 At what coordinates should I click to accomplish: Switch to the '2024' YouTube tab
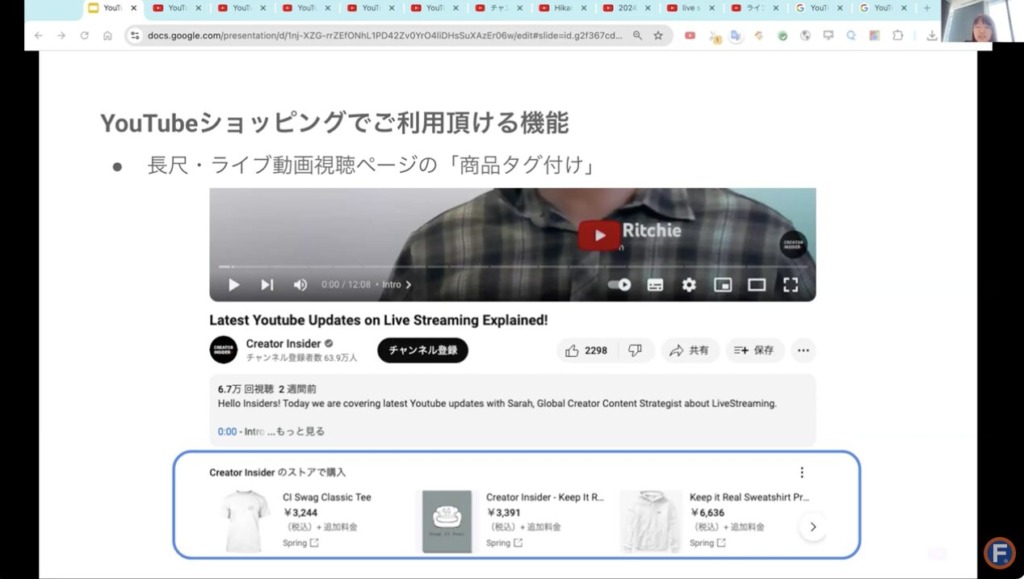(627, 8)
